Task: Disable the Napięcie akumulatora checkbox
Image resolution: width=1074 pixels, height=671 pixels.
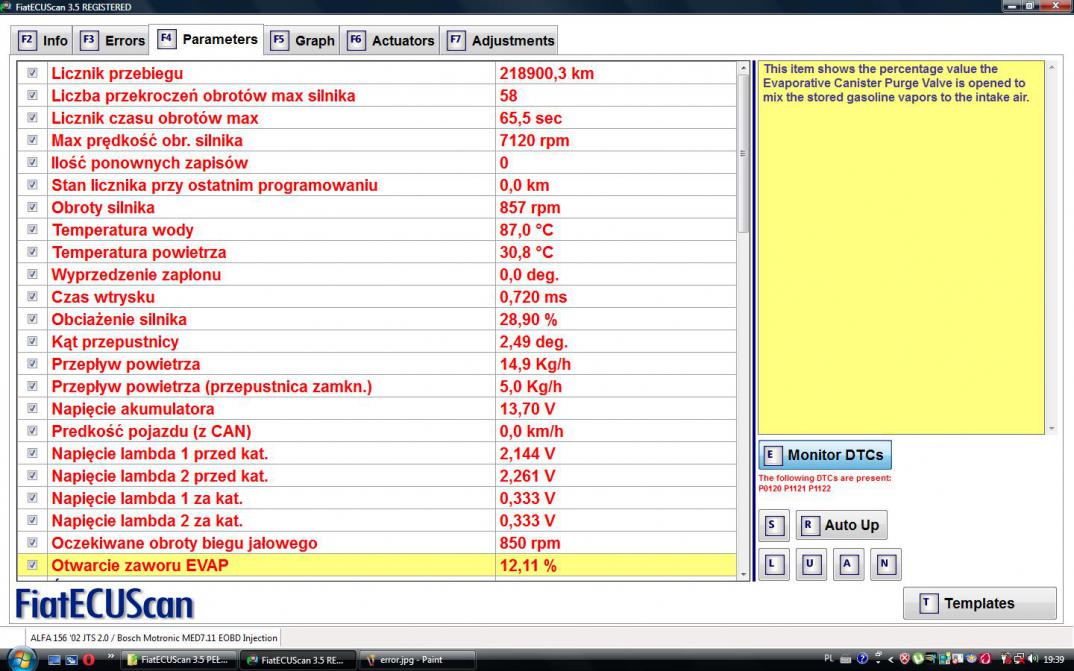Action: [x=32, y=409]
